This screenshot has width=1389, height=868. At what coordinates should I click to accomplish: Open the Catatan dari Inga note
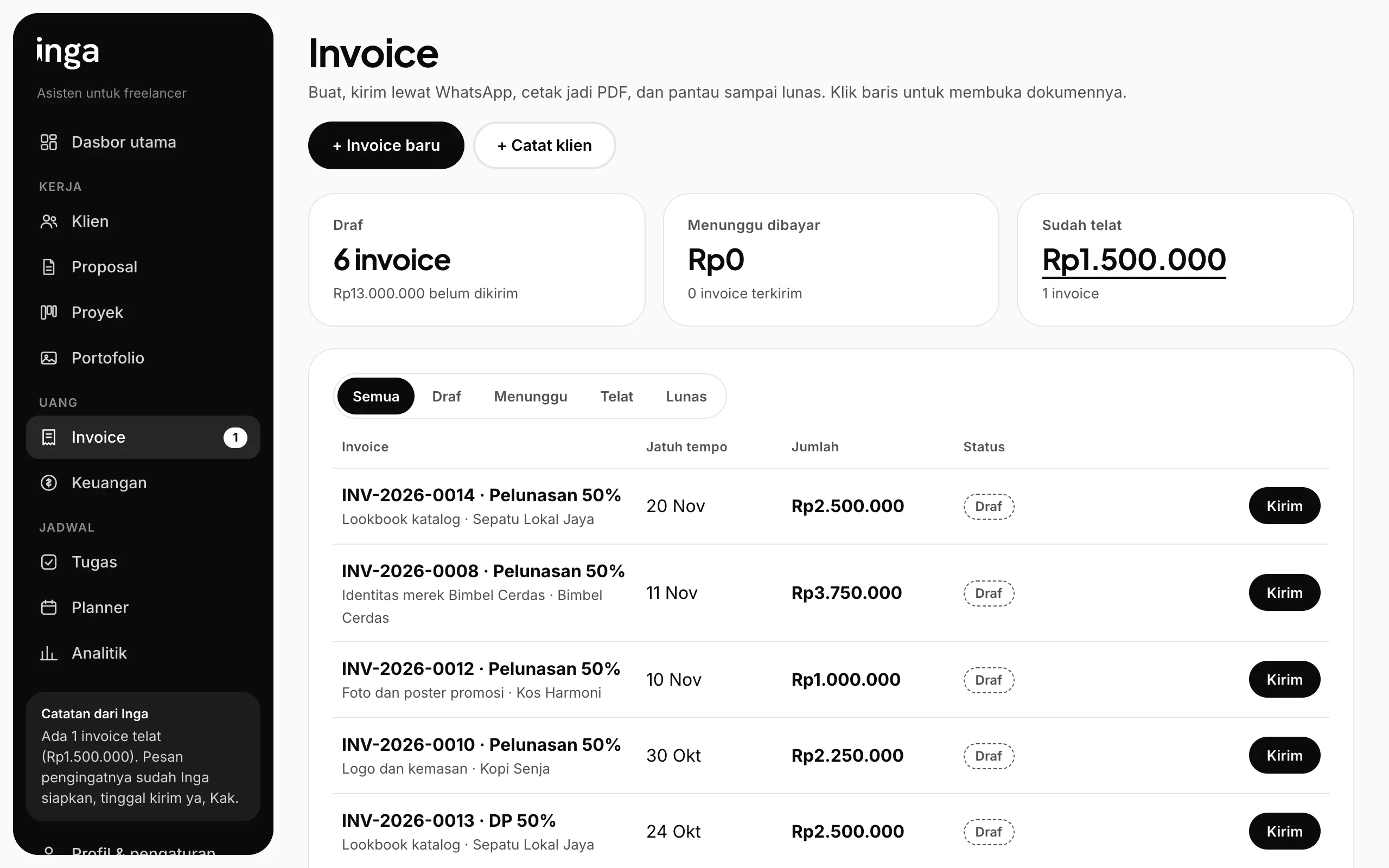tap(143, 757)
